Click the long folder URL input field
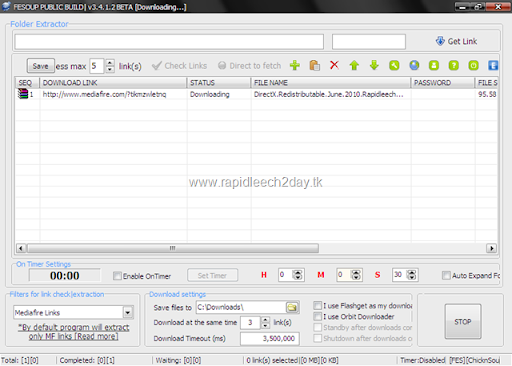The image size is (512, 366). click(x=169, y=42)
